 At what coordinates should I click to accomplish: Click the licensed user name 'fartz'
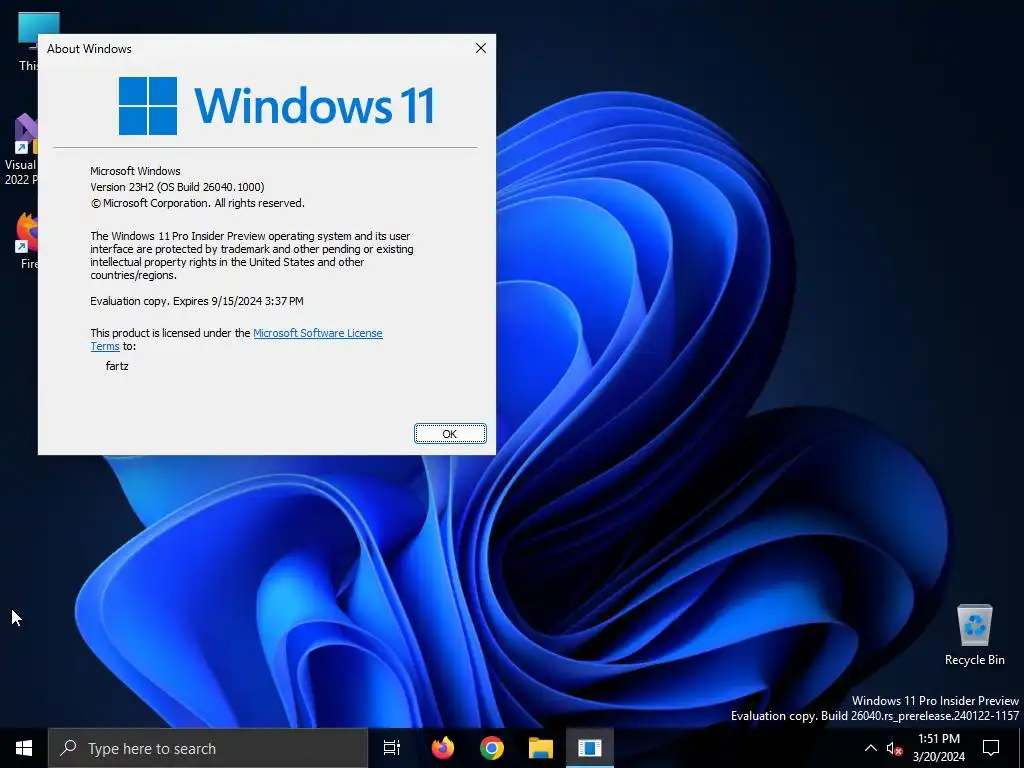click(117, 366)
